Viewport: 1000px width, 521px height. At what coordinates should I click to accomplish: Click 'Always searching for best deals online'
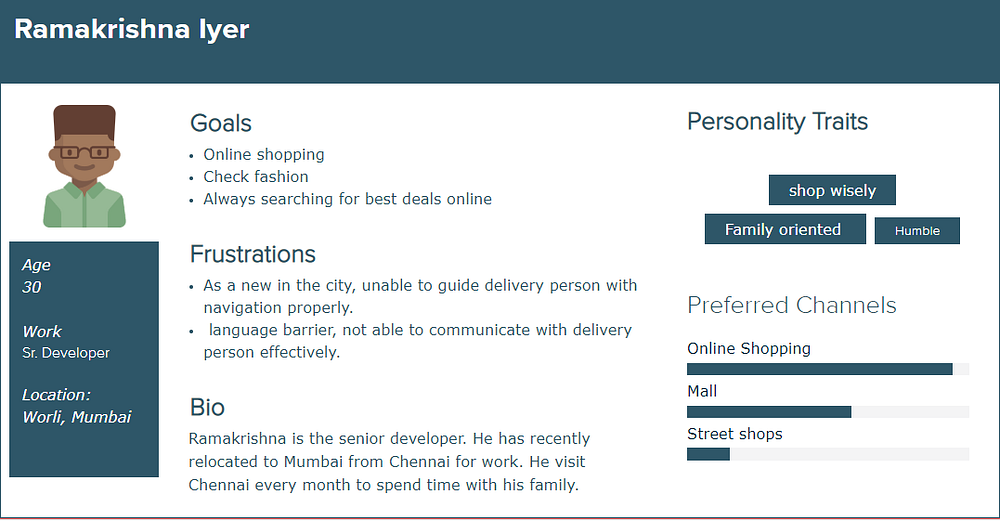coord(348,199)
